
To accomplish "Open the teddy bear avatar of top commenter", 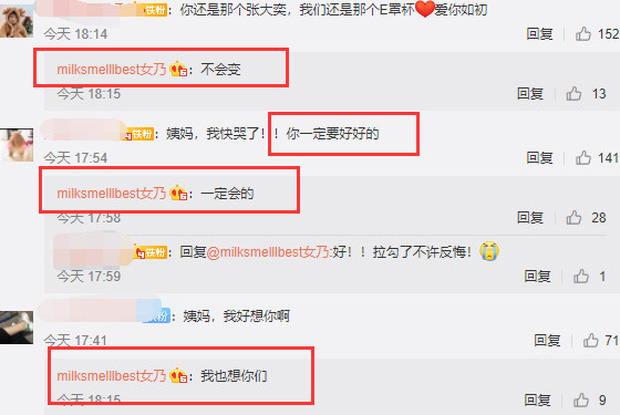I will [x=16, y=22].
